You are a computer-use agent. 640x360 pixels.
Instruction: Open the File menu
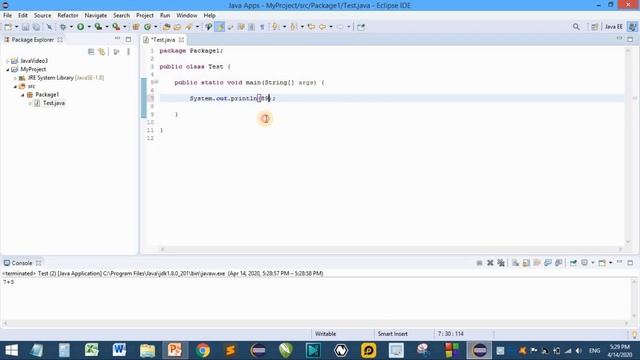pyautogui.click(x=7, y=15)
